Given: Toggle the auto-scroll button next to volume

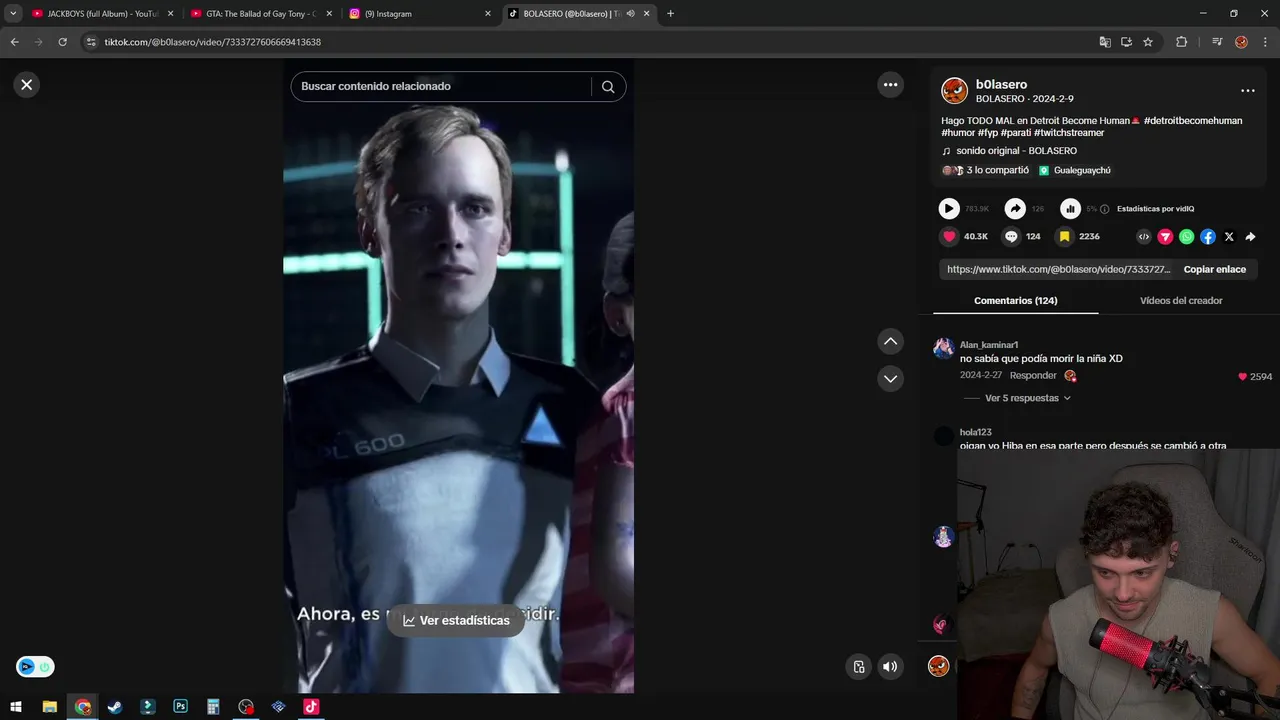Looking at the screenshot, I should (859, 667).
